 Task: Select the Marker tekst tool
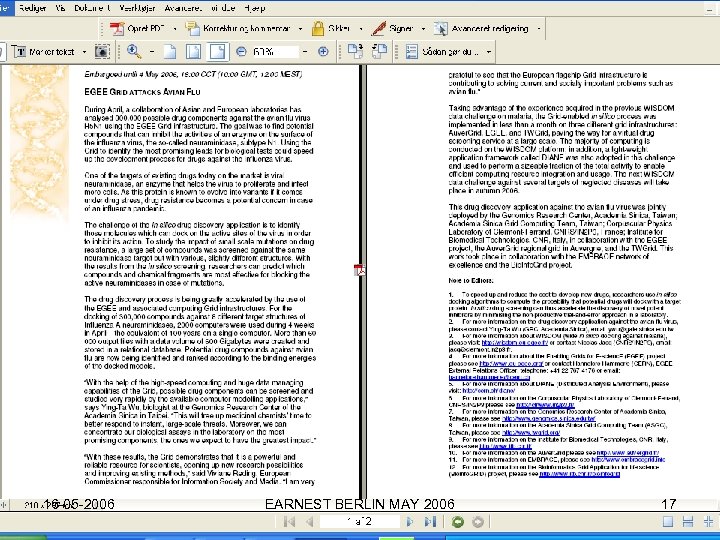point(44,52)
